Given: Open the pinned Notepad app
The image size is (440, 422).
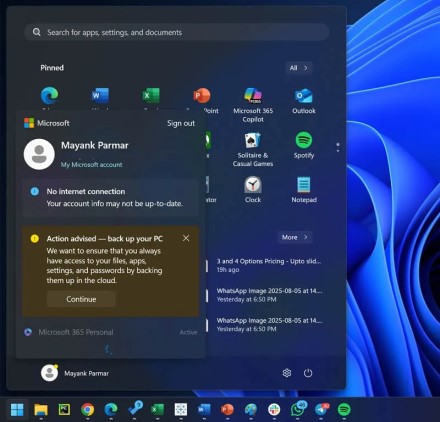Looking at the screenshot, I should (x=304, y=189).
